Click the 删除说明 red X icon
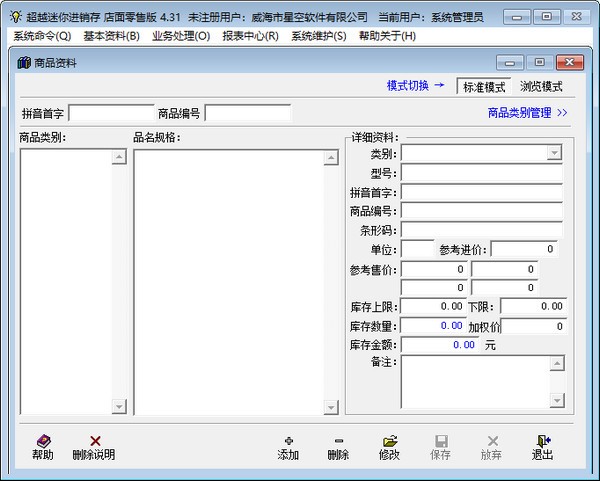This screenshot has width=600, height=481. click(94, 440)
